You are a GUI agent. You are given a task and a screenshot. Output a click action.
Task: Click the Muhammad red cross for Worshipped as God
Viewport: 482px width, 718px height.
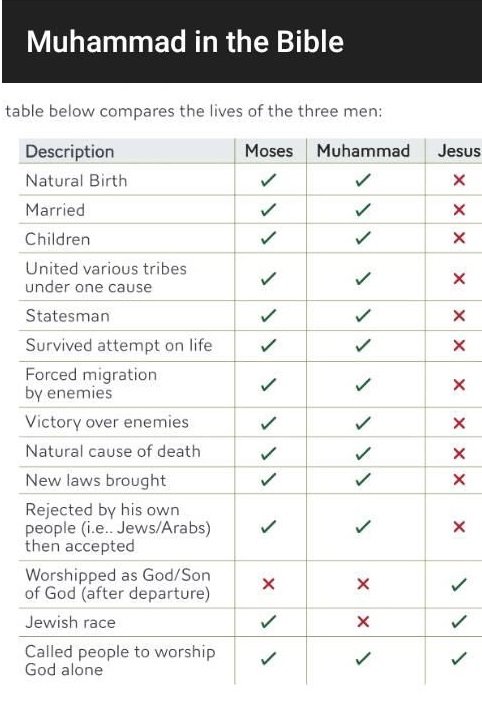tap(363, 583)
